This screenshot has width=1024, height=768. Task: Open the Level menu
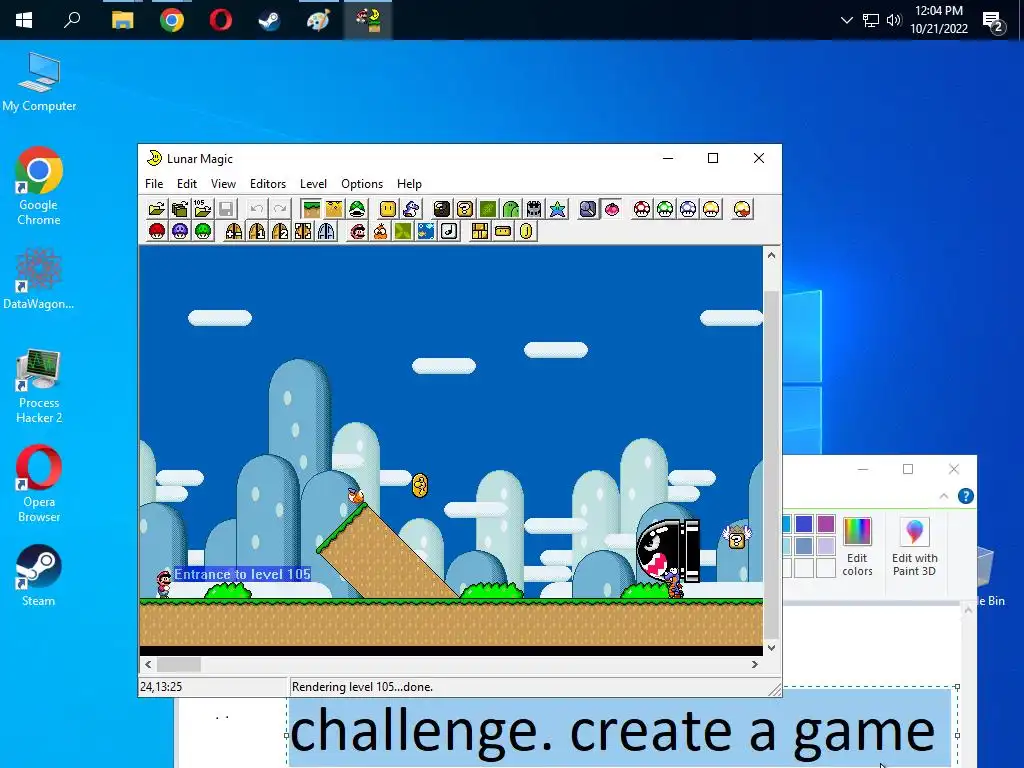pyautogui.click(x=313, y=184)
